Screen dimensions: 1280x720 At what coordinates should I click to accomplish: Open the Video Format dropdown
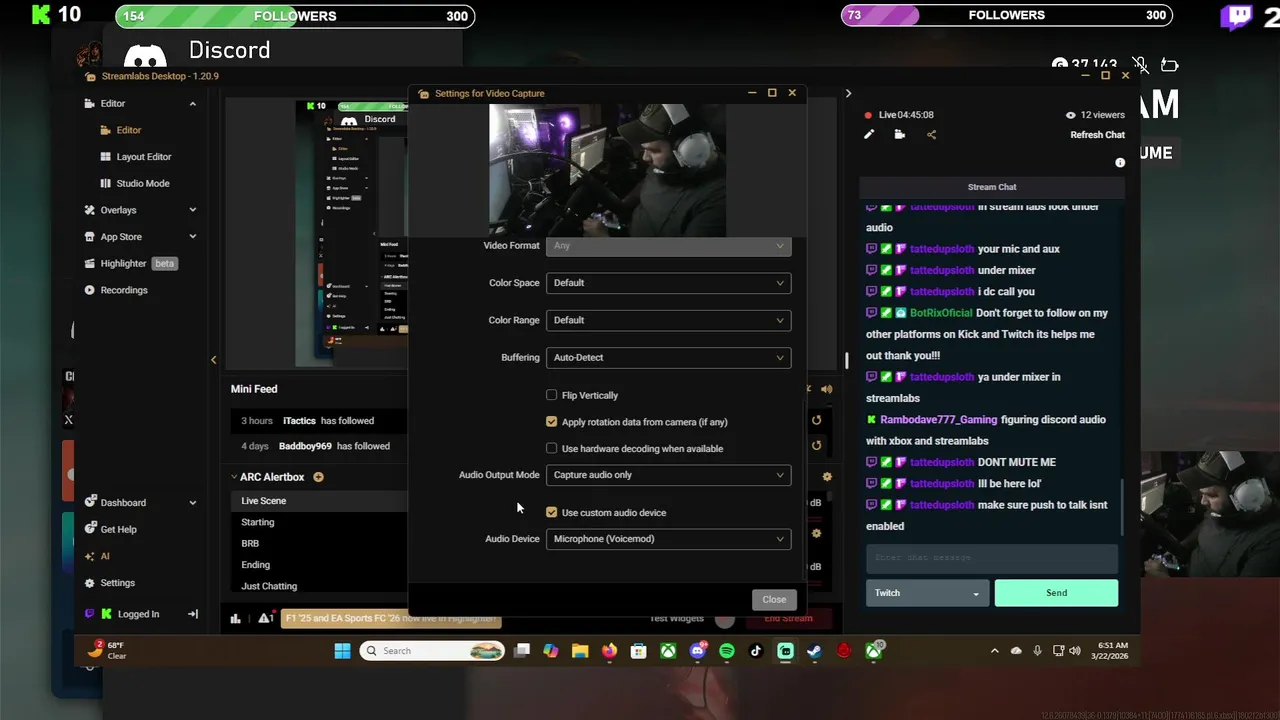668,246
